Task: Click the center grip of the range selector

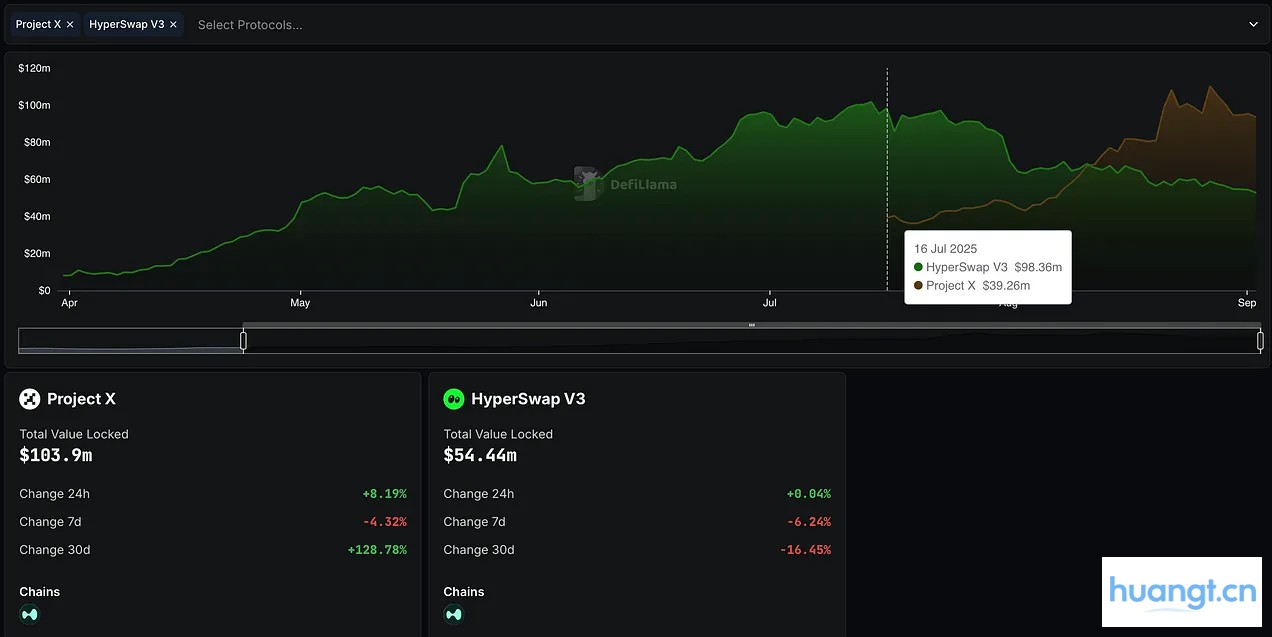Action: point(751,325)
